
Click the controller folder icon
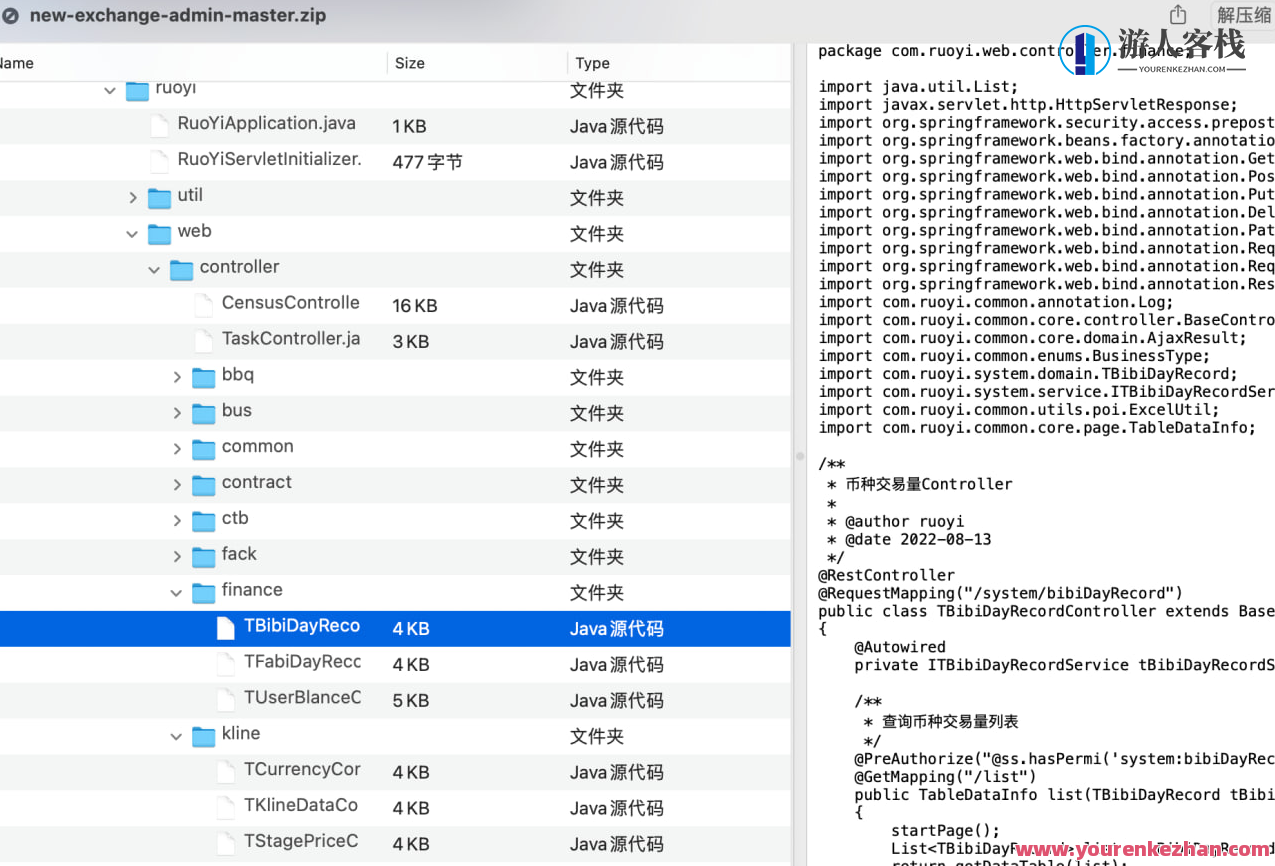pos(181,269)
